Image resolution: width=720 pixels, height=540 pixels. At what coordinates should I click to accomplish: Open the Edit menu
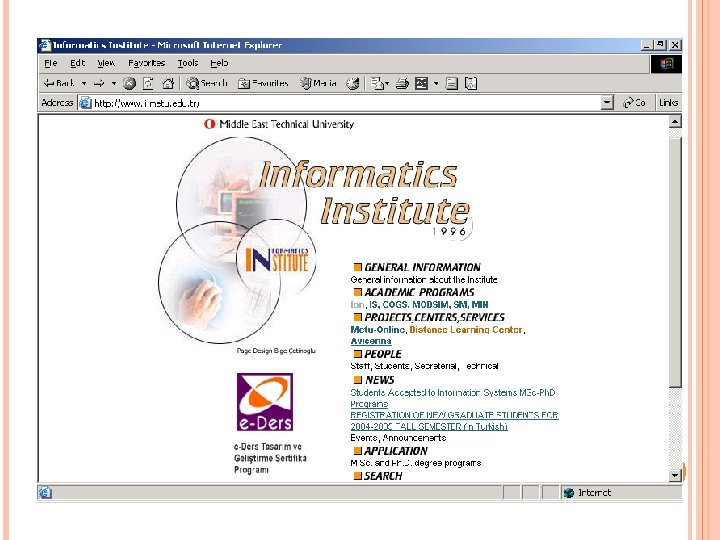pos(78,63)
